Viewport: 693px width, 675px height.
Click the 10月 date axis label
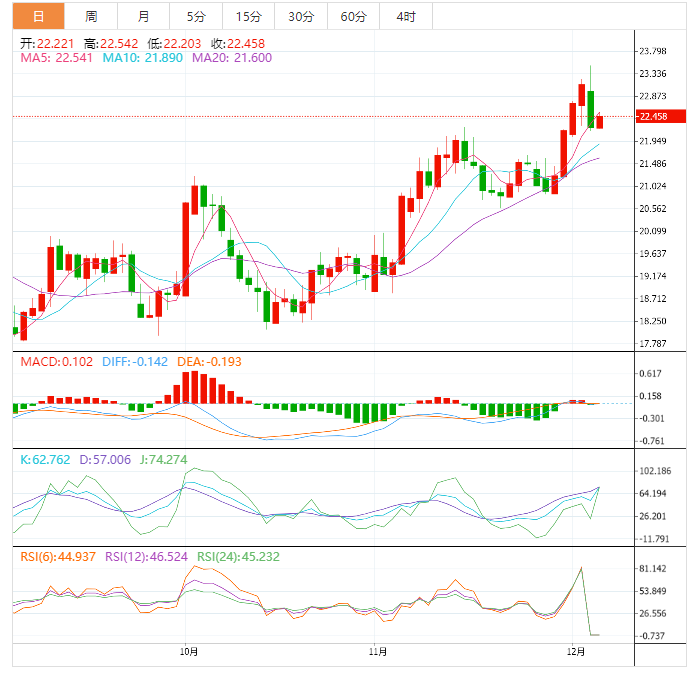[189, 652]
